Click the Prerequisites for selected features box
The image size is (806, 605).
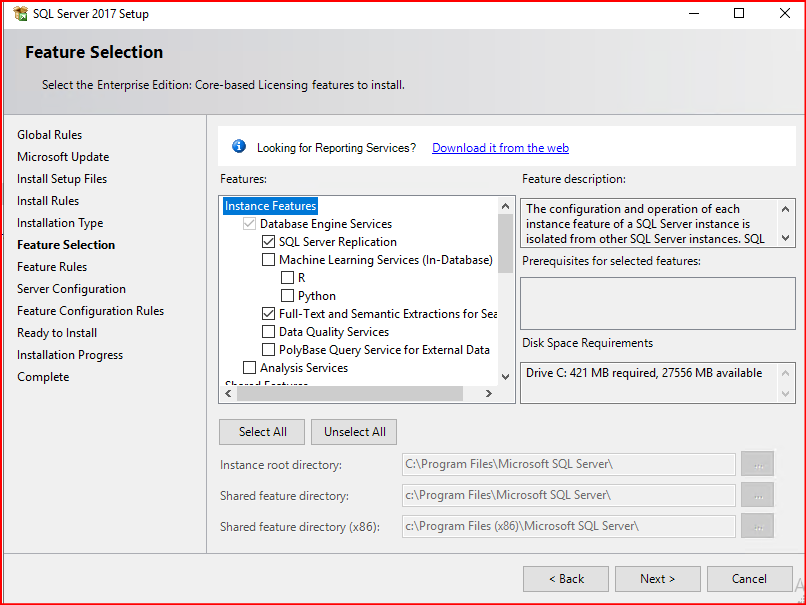pos(657,303)
